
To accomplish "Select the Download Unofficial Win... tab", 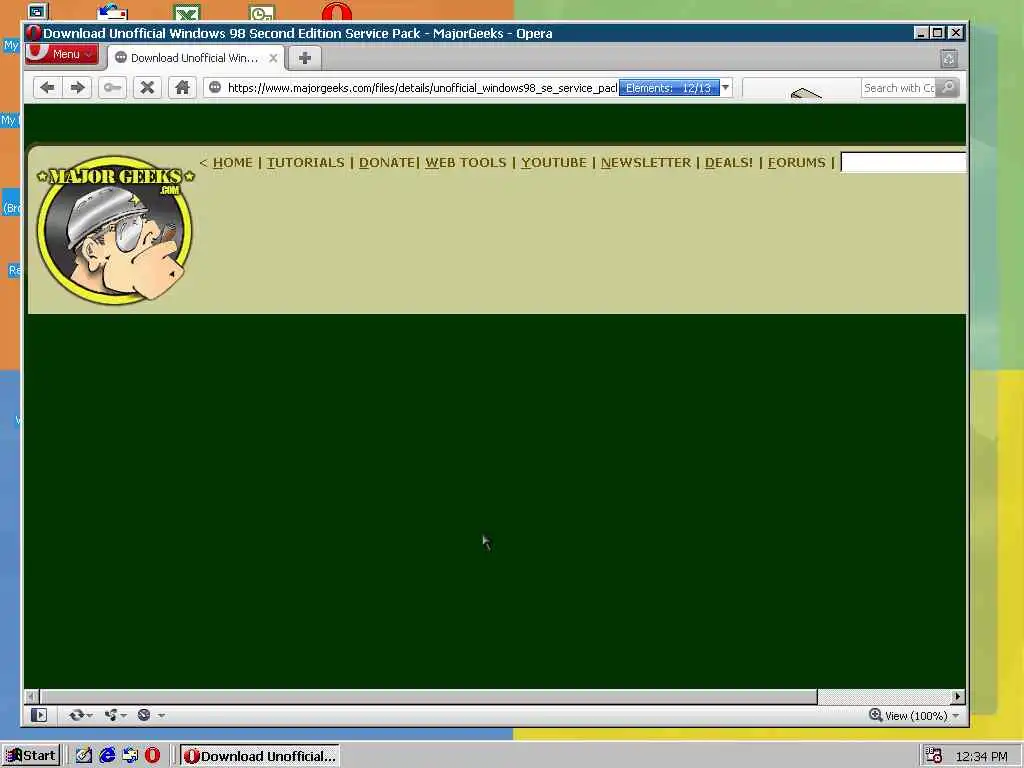I will point(194,58).
